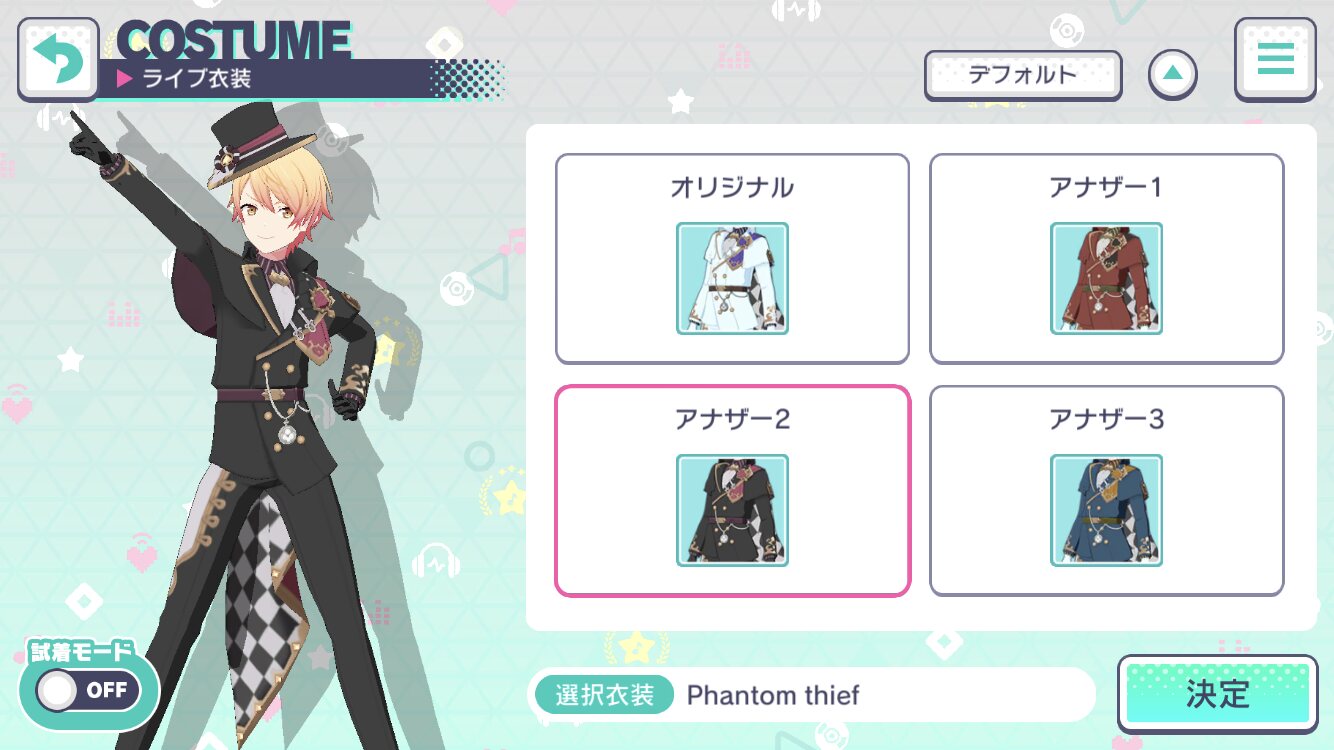The width and height of the screenshot is (1334, 750).
Task: Choose the アナザー1 costume card
Action: (x=1106, y=259)
